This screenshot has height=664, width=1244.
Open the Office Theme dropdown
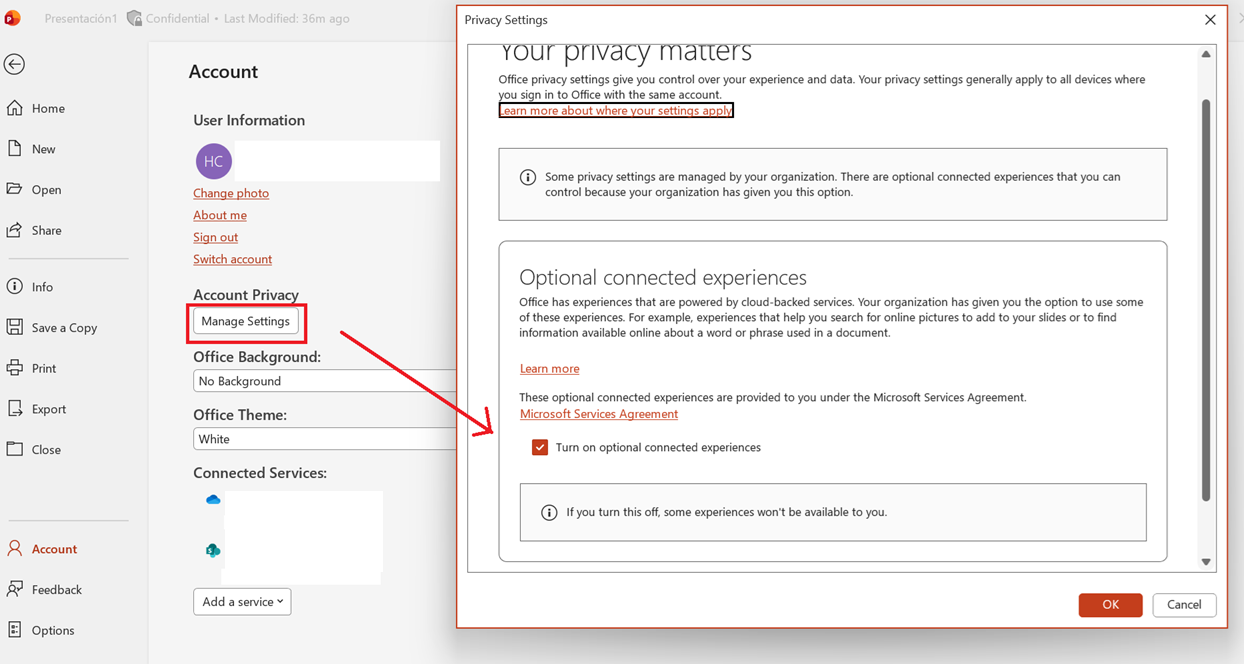tap(324, 439)
